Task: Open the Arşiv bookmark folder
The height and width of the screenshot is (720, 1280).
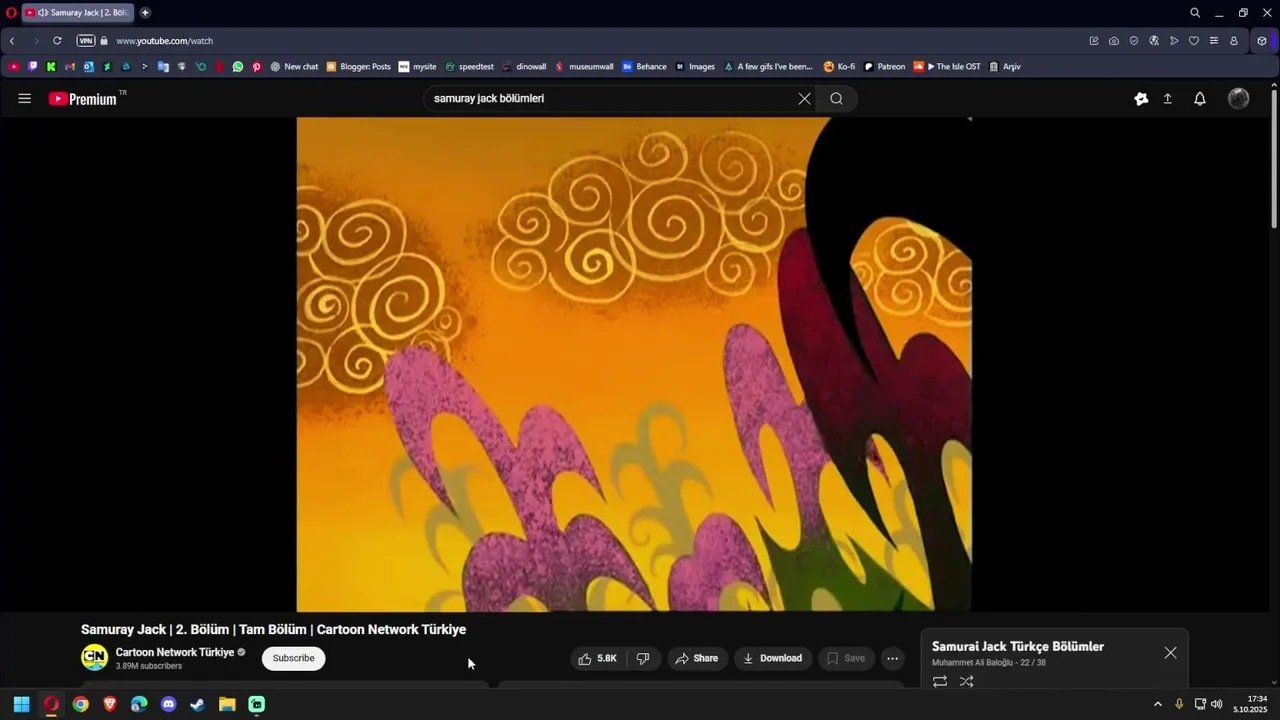Action: (1005, 67)
